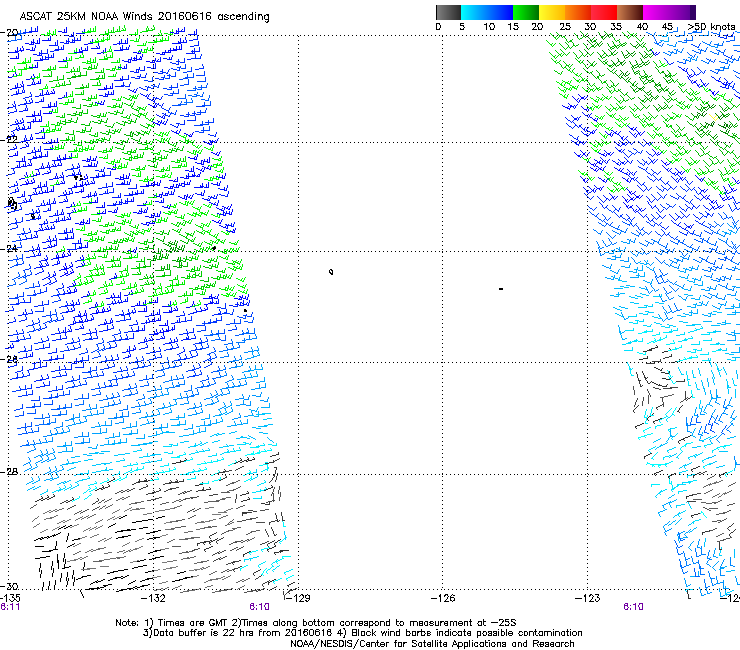Viewport: 740px width, 650px height.
Task: Click the '-30' latitude label
Action: tap(9, 586)
